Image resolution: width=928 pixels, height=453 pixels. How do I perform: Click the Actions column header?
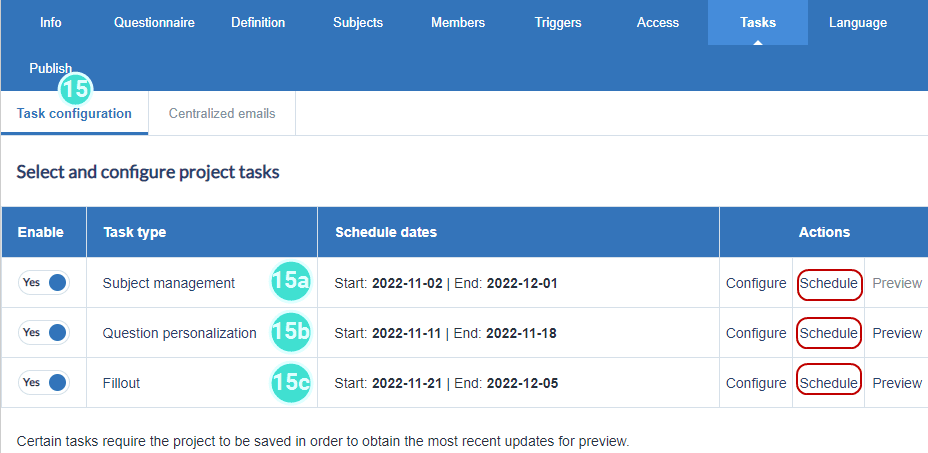click(824, 232)
